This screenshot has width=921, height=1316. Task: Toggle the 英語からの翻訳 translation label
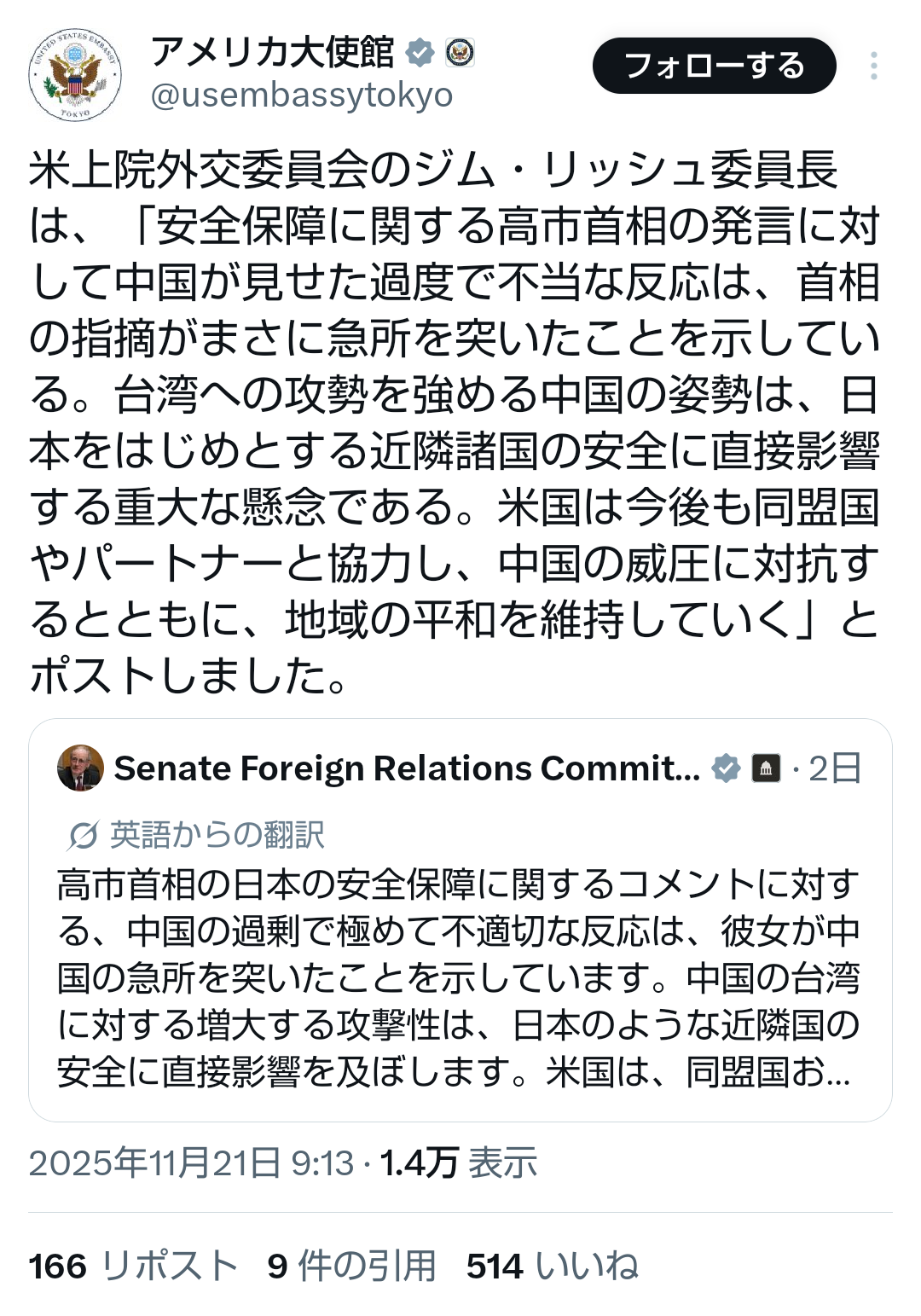point(217,835)
